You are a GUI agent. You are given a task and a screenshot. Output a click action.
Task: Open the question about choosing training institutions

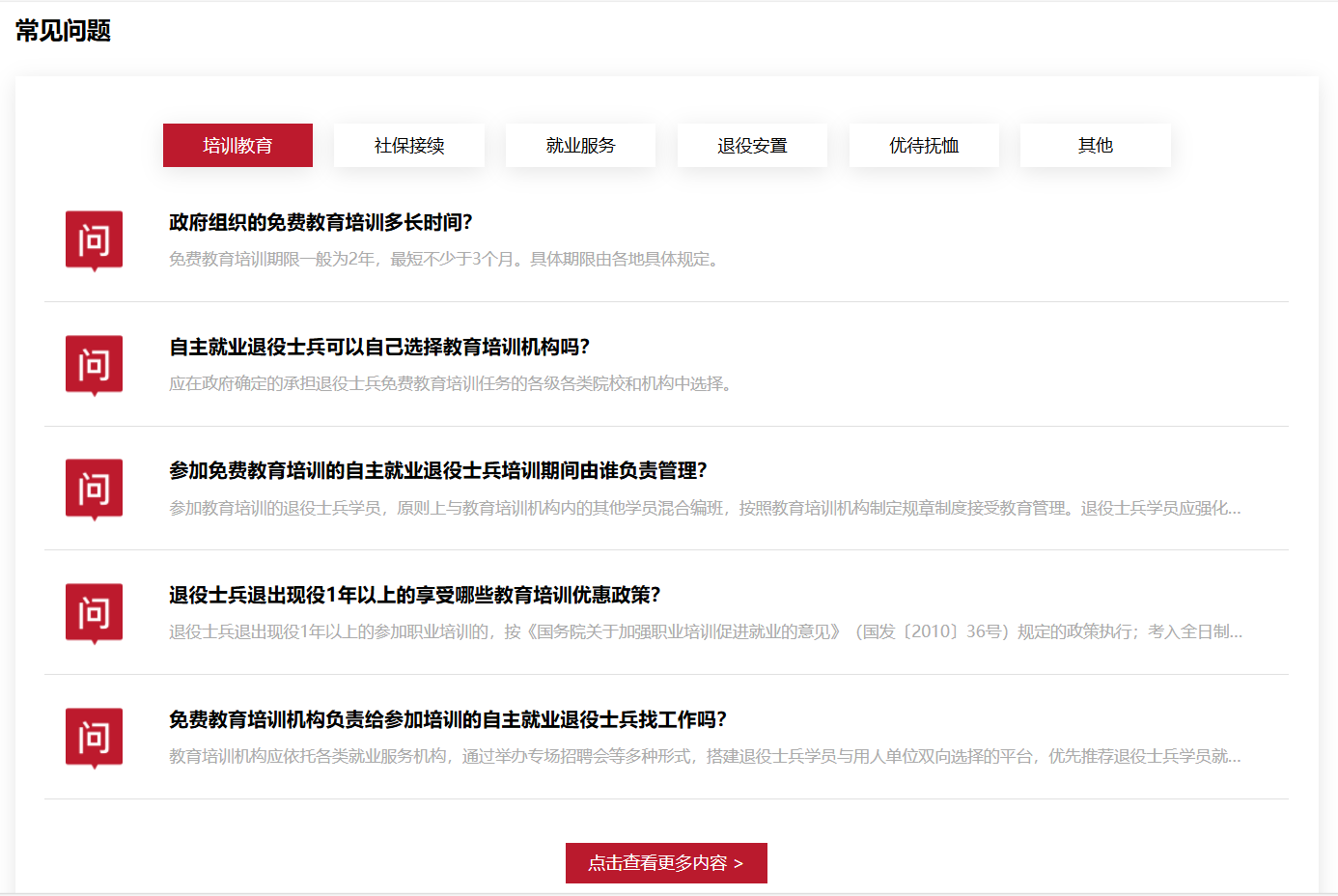(371, 348)
